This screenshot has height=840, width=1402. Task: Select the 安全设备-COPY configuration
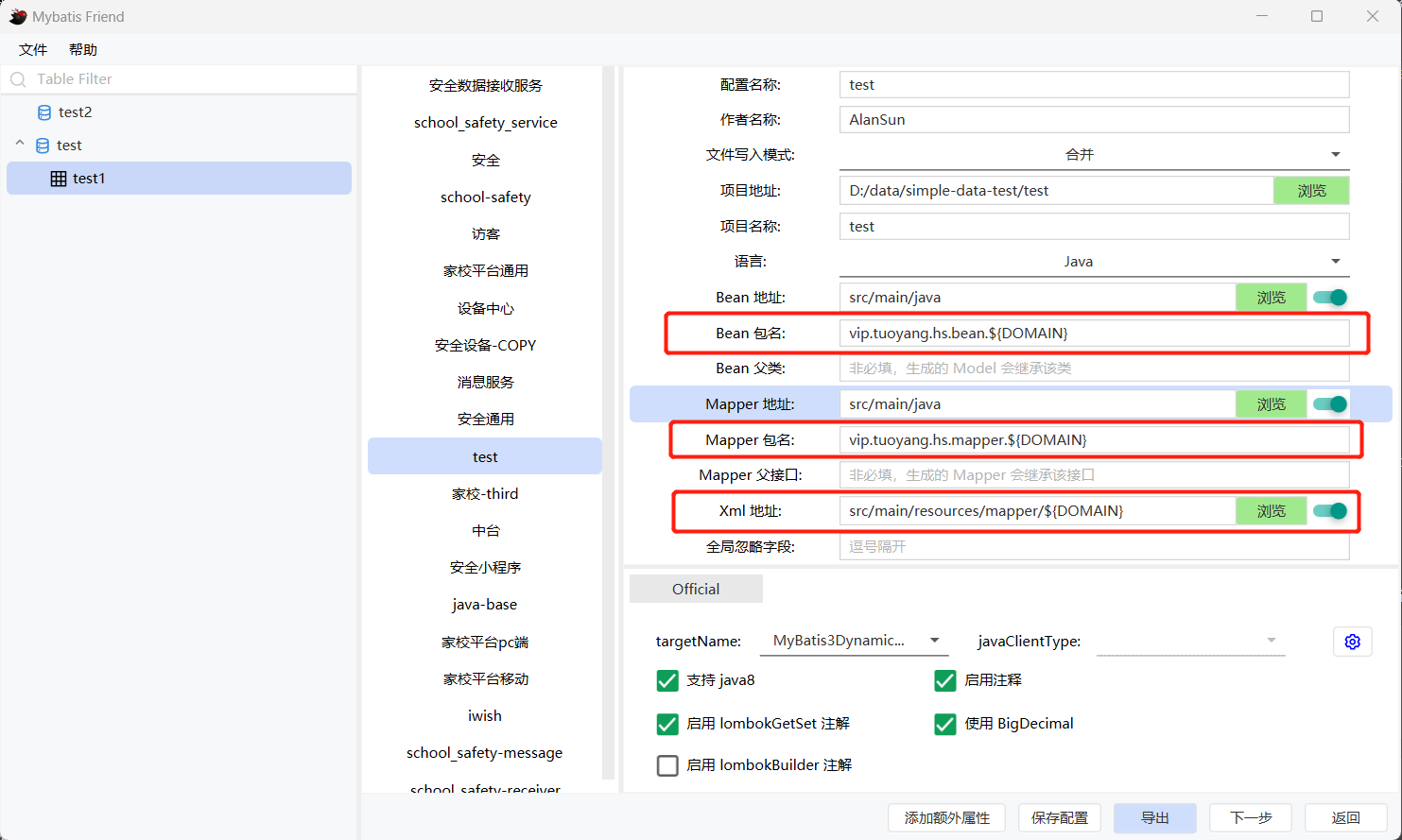click(x=485, y=346)
